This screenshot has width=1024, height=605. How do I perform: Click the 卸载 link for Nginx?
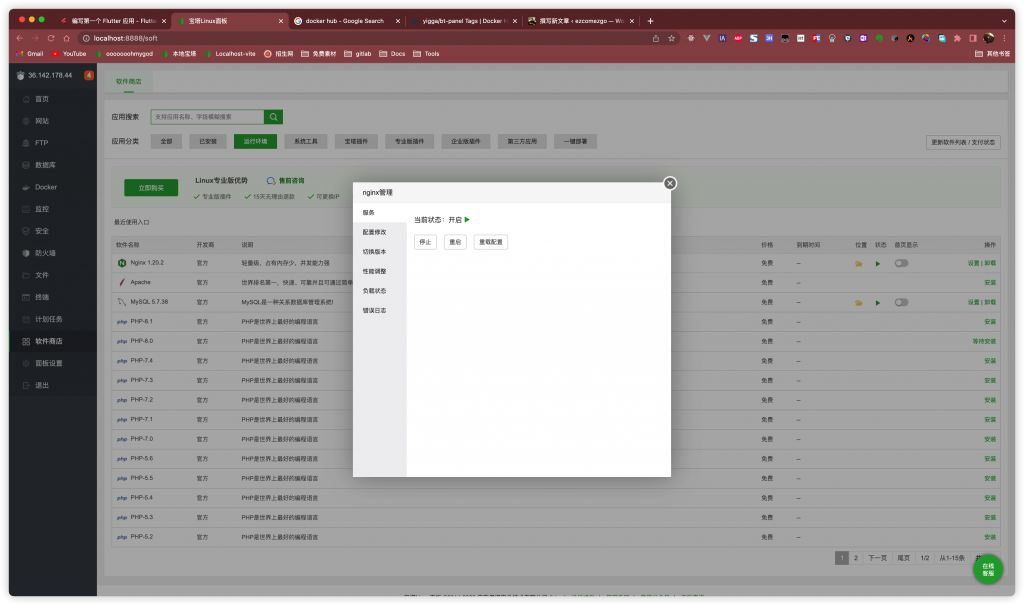[x=990, y=263]
